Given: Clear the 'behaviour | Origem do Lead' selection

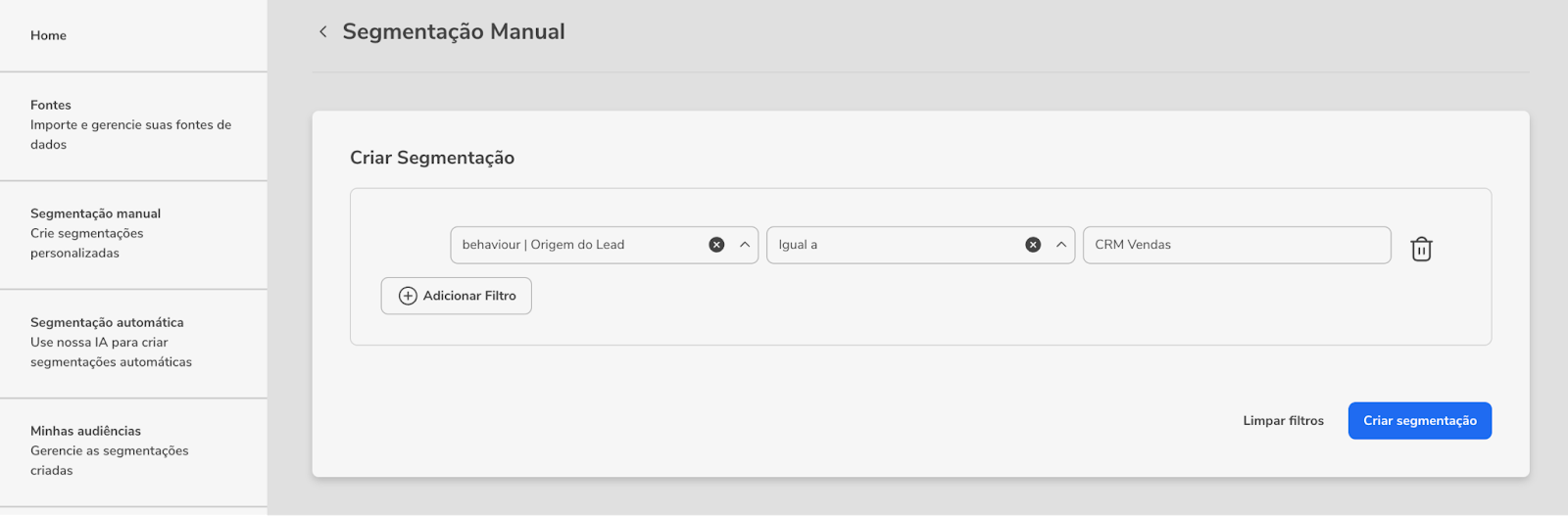Looking at the screenshot, I should coord(716,245).
